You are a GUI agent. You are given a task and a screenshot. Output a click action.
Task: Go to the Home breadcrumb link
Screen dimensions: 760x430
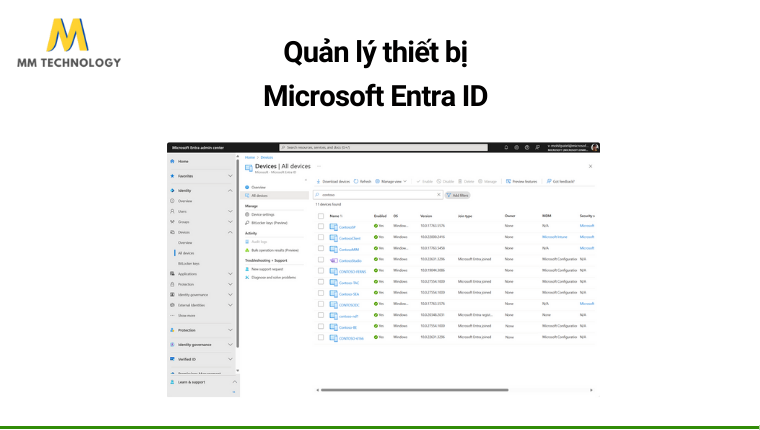[x=250, y=158]
